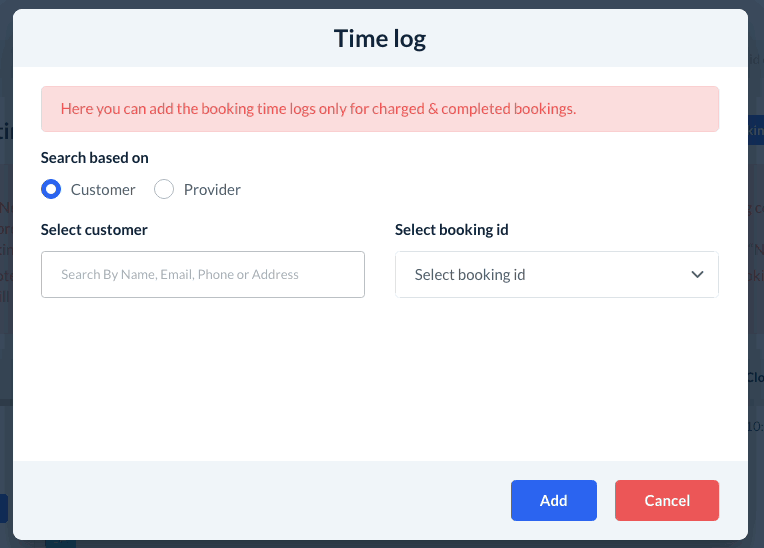
Task: Click the 'Select booking id' field label
Action: point(452,230)
